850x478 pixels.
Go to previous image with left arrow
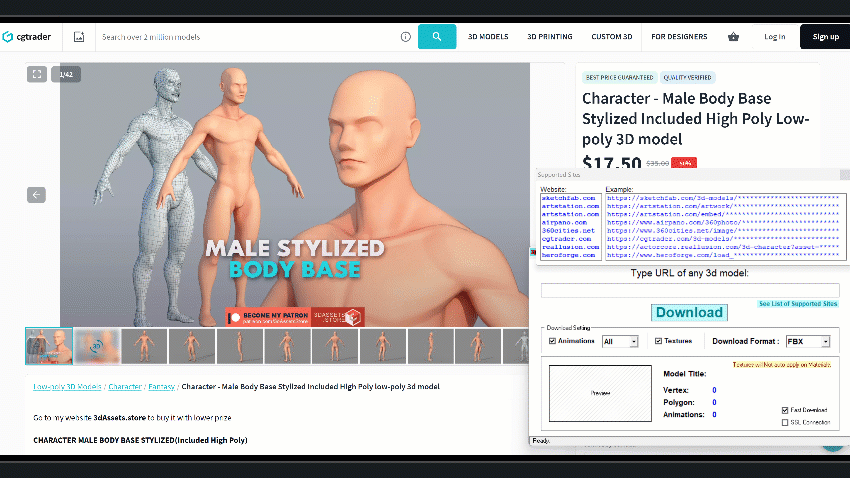point(37,195)
